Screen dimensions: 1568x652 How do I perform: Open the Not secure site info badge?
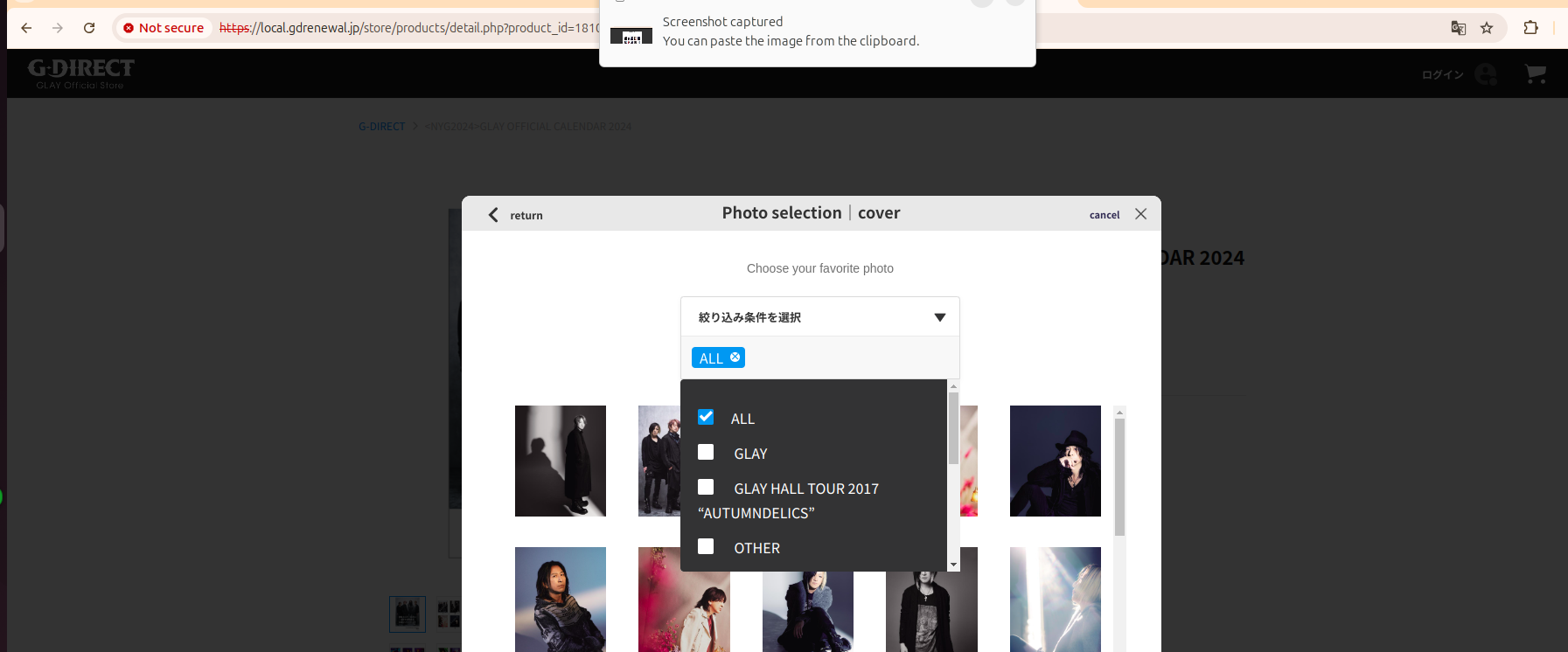[164, 28]
